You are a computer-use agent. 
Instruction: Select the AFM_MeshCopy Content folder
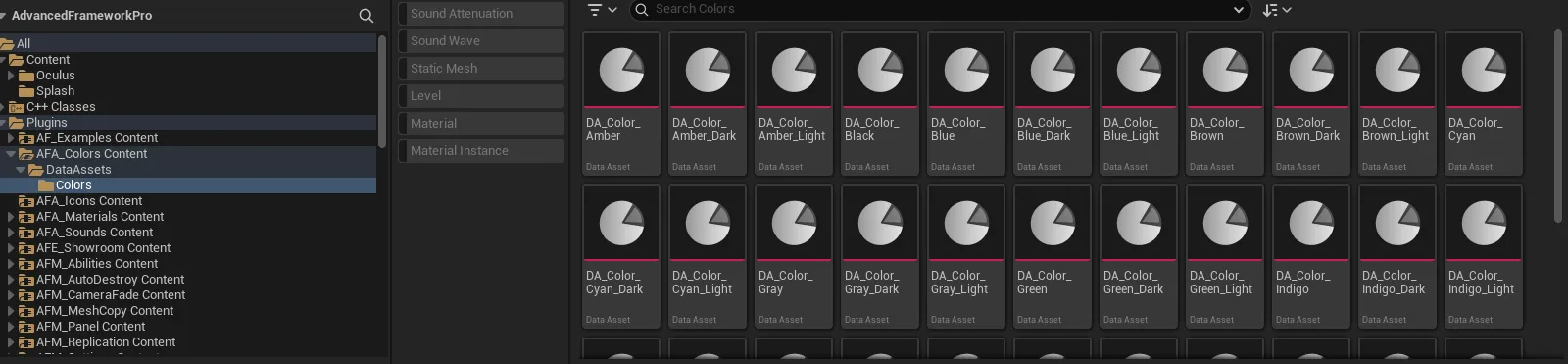188,311
